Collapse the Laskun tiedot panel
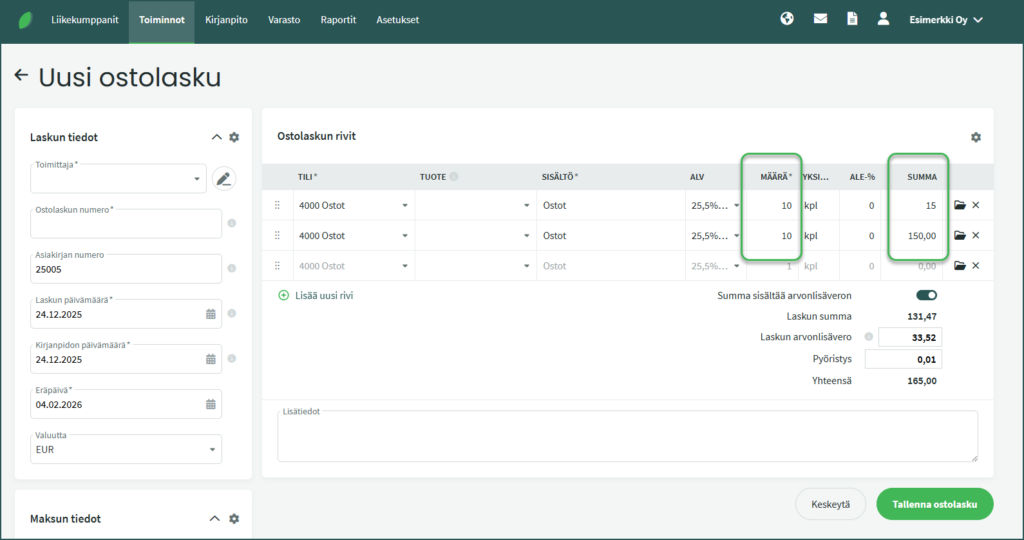 click(216, 137)
